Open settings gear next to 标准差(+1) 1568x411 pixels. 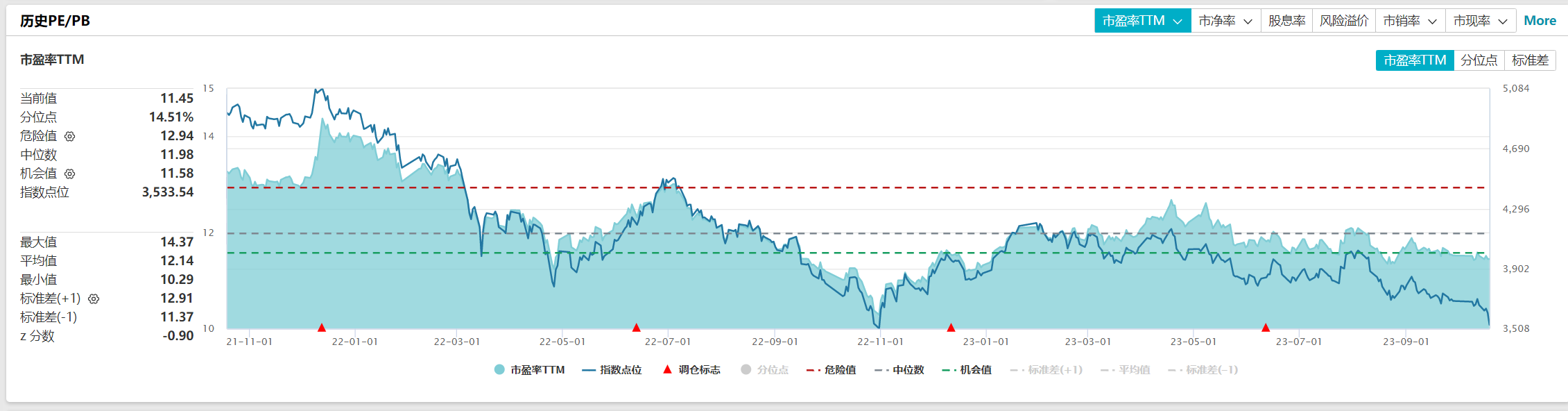click(x=94, y=299)
